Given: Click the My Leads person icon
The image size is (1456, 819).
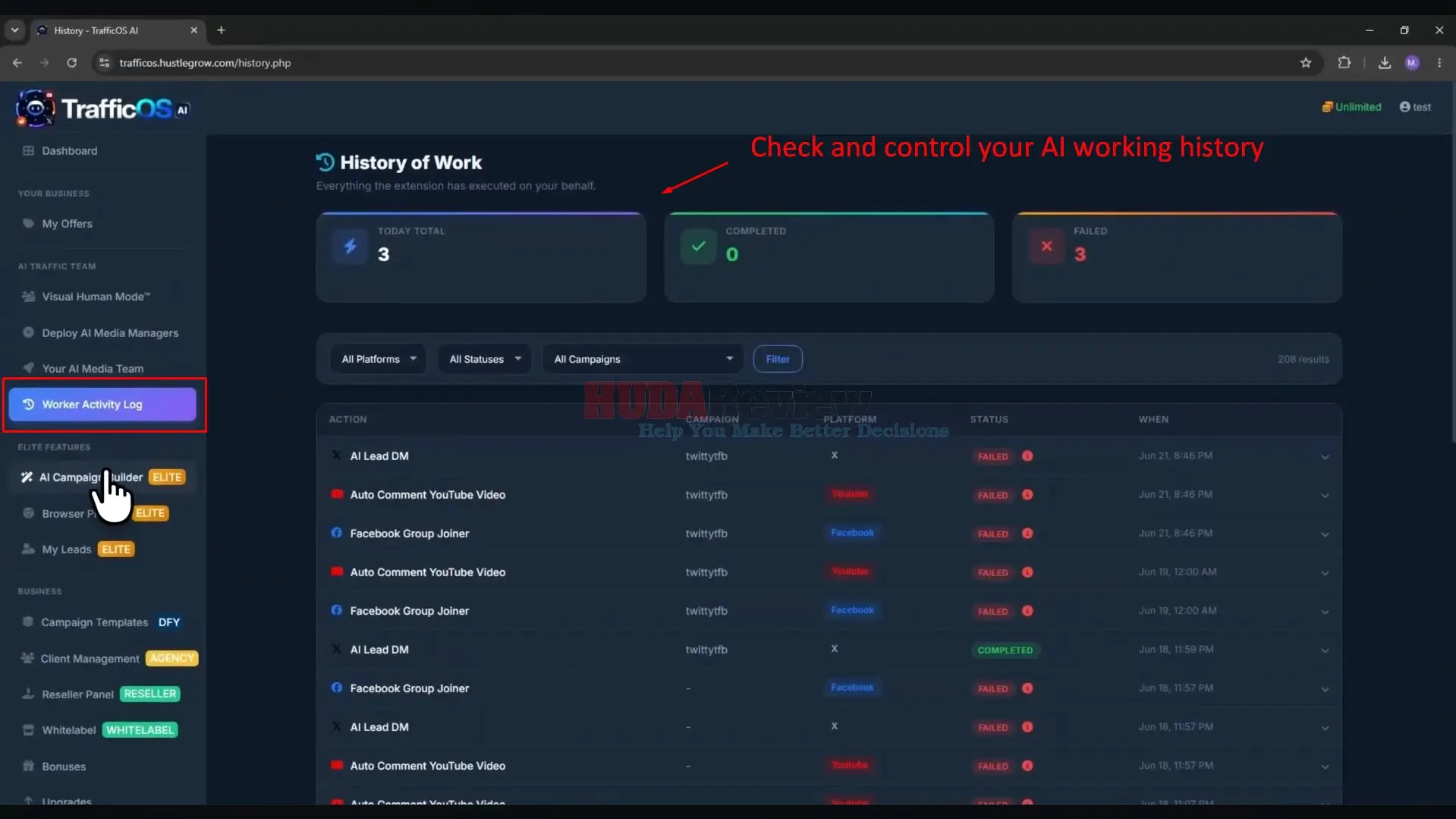Looking at the screenshot, I should click(28, 549).
